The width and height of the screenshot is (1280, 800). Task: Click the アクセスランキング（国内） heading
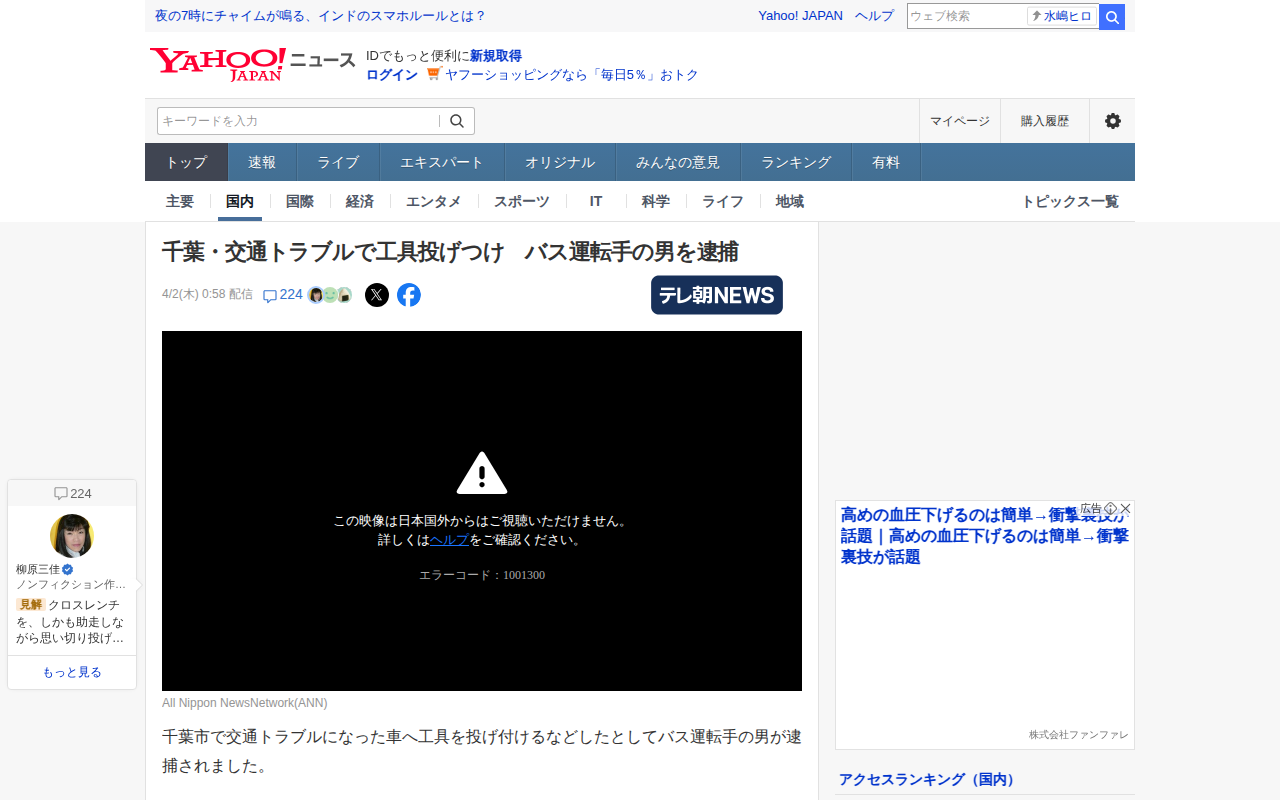pyautogui.click(x=927, y=779)
